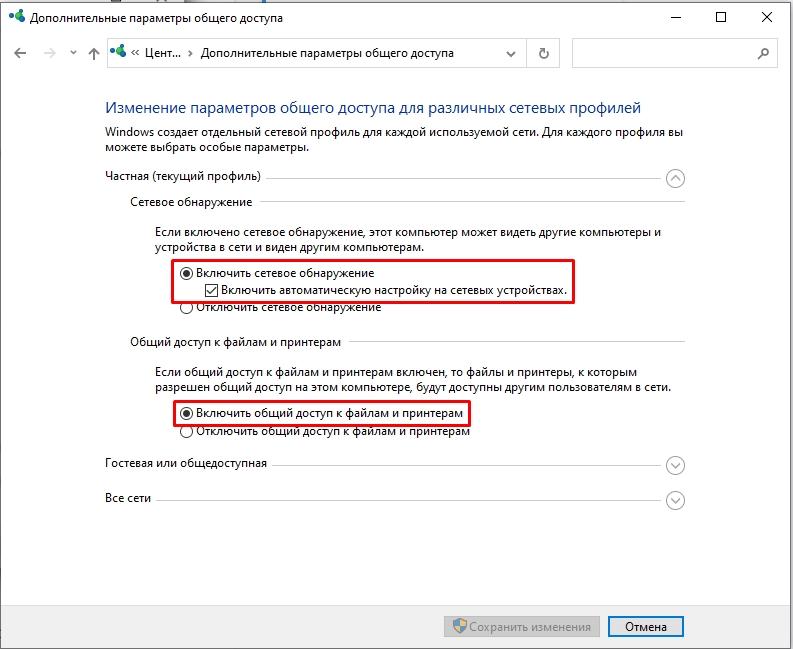Click the 'Сетевое обнаружение' subsection heading

(191, 202)
